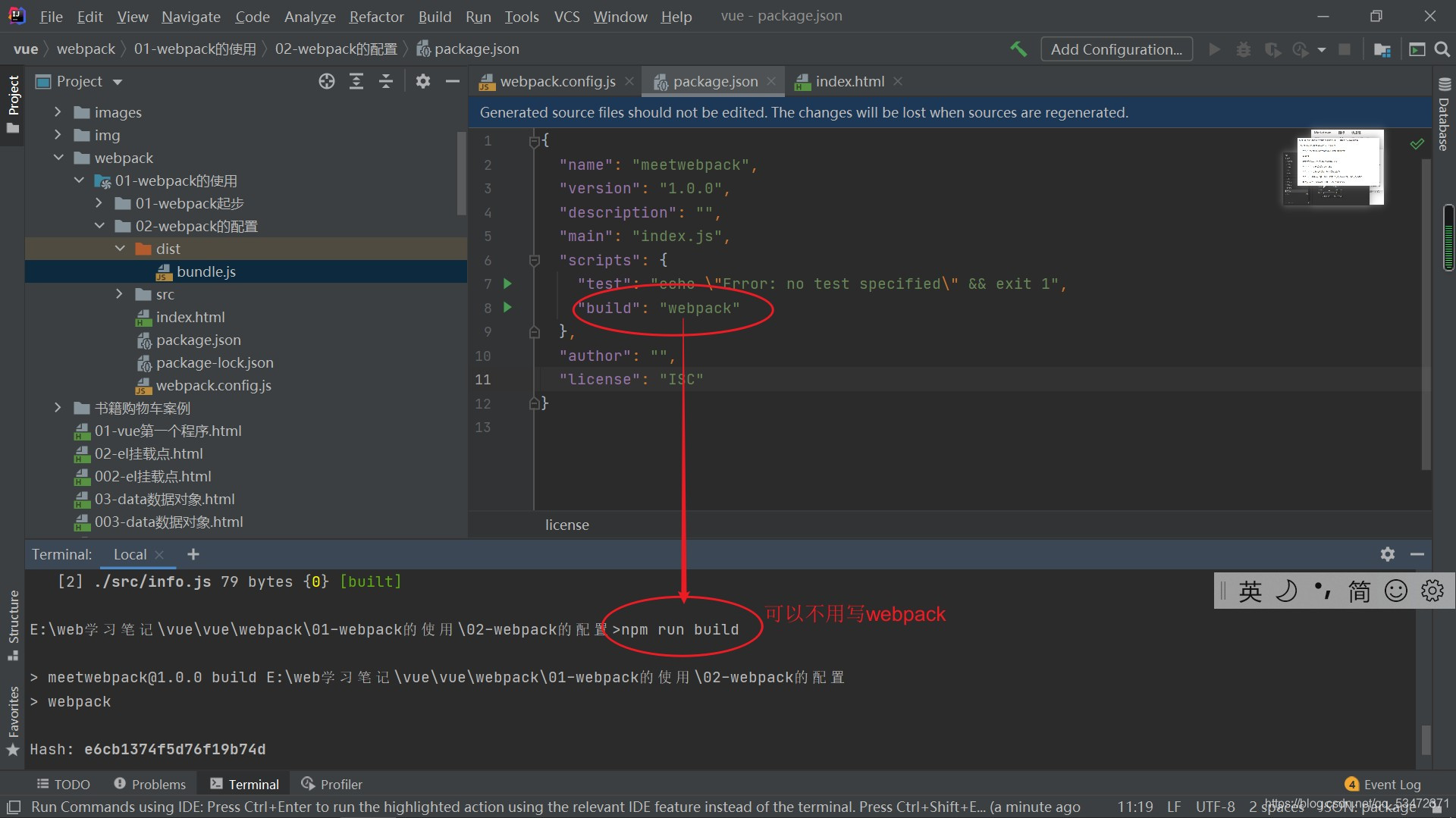Click the Stop square icon
This screenshot has height=818, width=1456.
[1345, 49]
